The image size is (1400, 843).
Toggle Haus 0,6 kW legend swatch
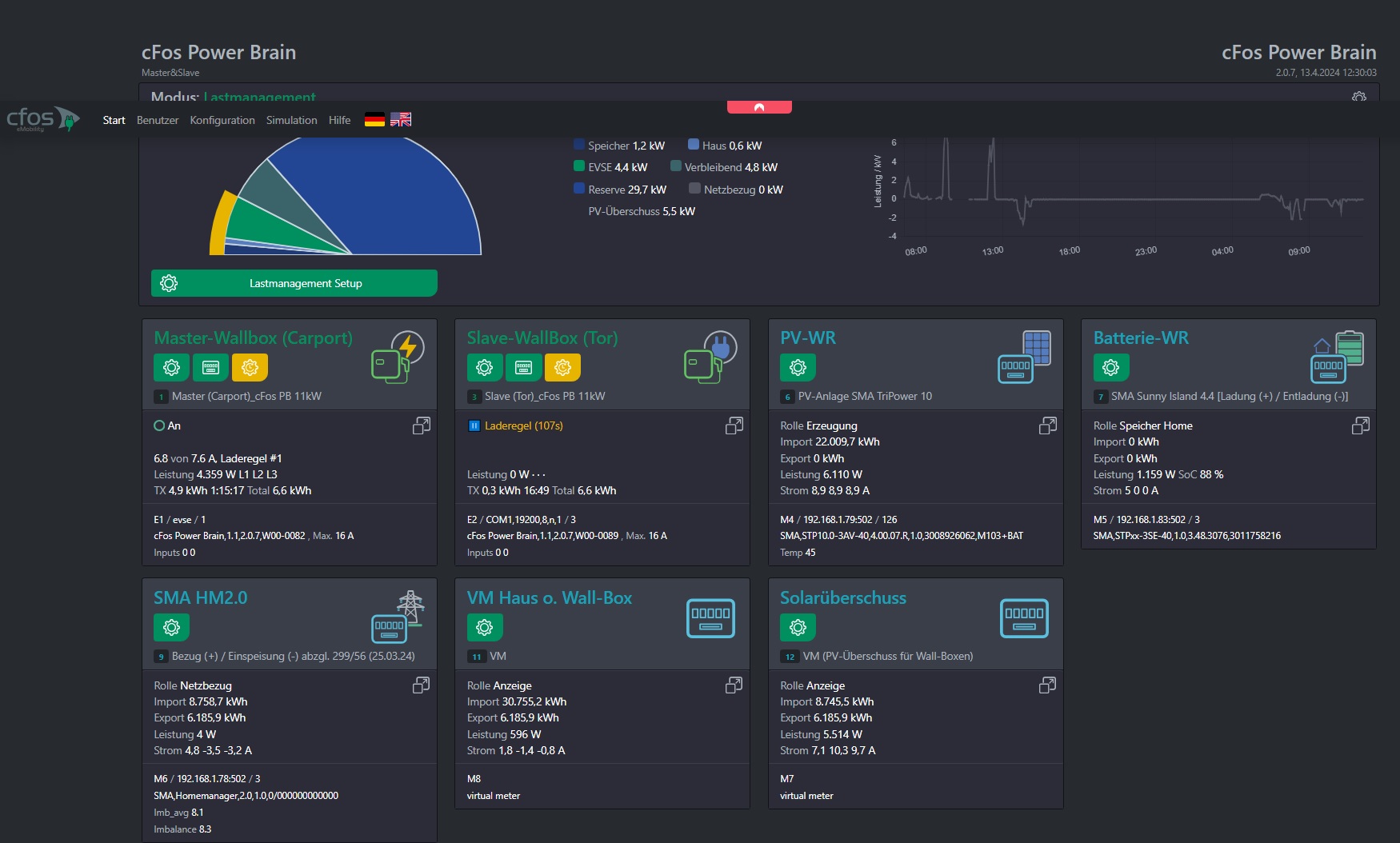[x=694, y=145]
